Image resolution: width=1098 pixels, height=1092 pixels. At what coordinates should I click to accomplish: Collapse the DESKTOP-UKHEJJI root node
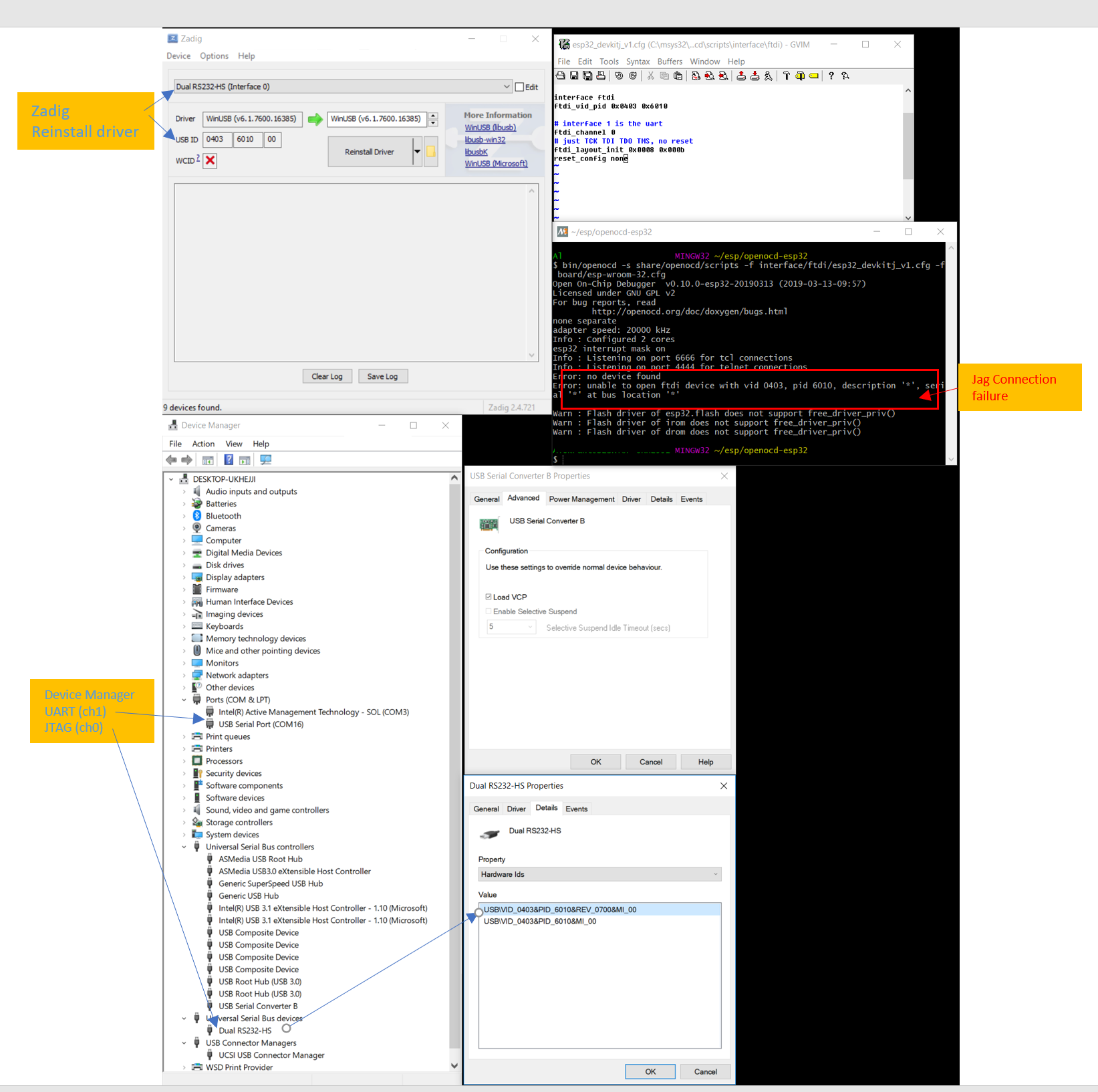click(x=172, y=479)
